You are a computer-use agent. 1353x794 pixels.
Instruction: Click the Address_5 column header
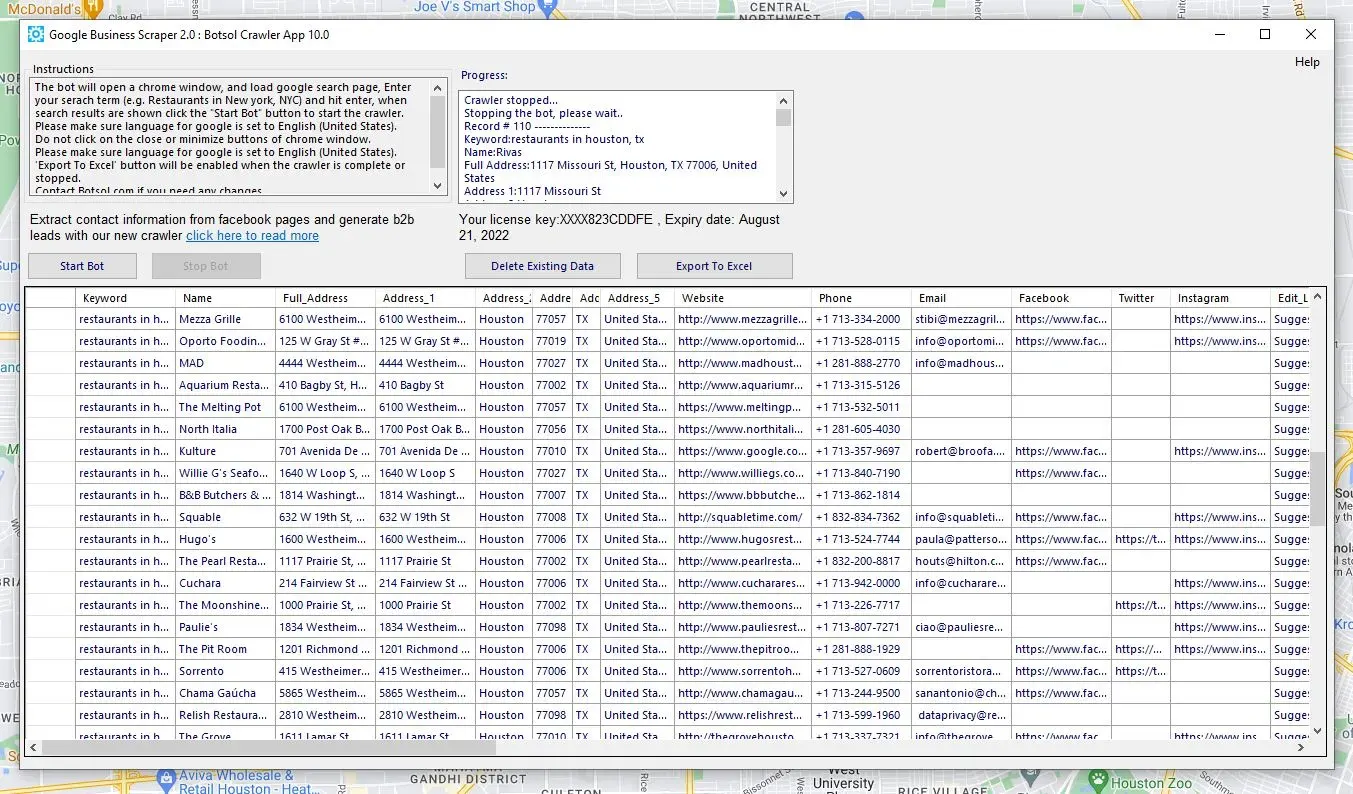(x=637, y=298)
